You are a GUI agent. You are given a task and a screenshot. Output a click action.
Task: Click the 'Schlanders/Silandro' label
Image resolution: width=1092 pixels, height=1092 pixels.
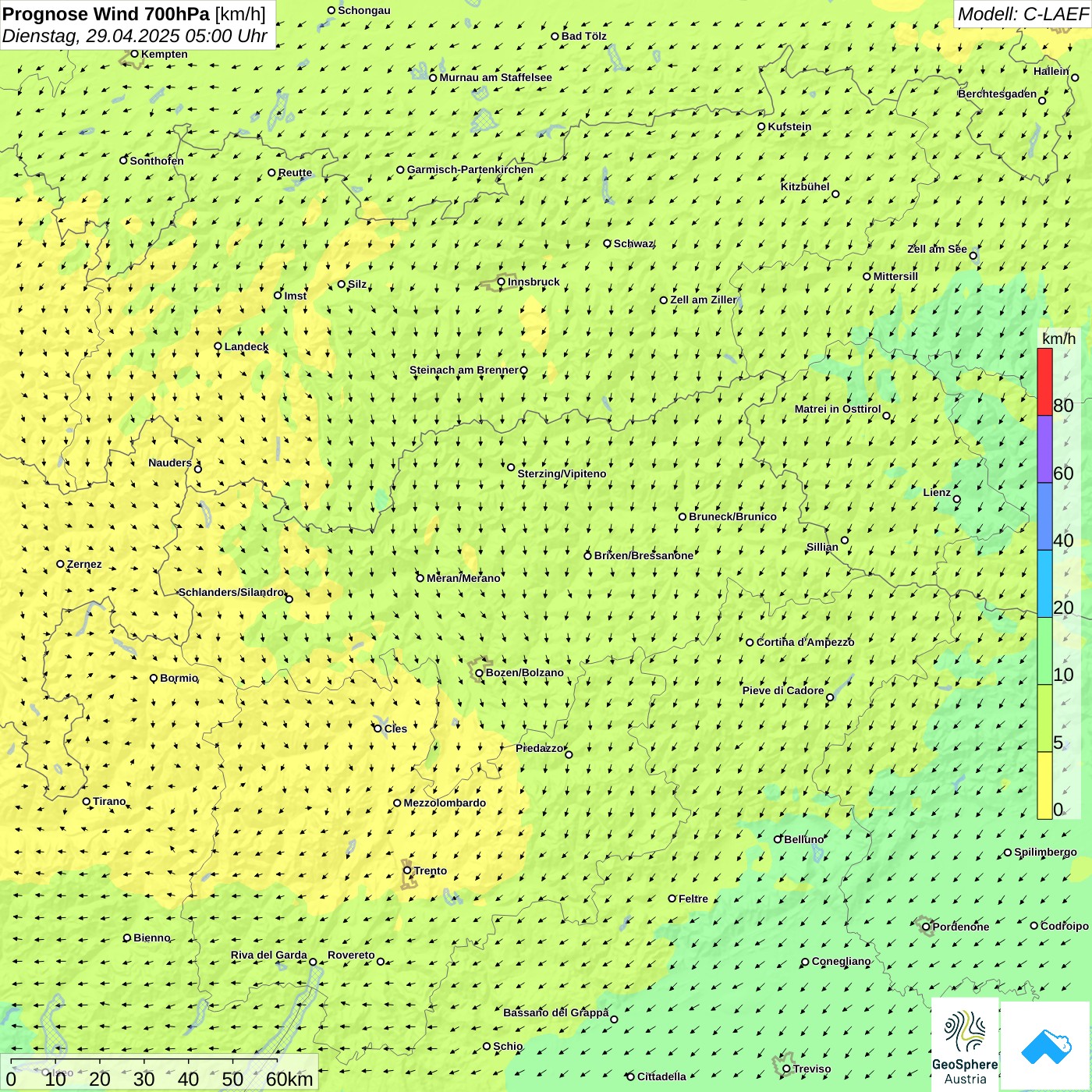click(231, 592)
